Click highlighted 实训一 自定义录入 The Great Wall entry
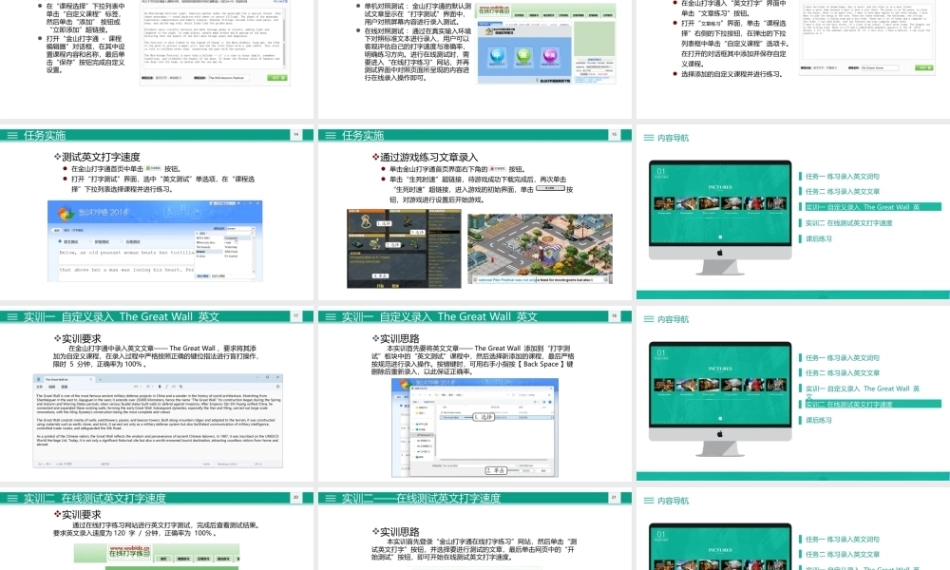 click(870, 207)
